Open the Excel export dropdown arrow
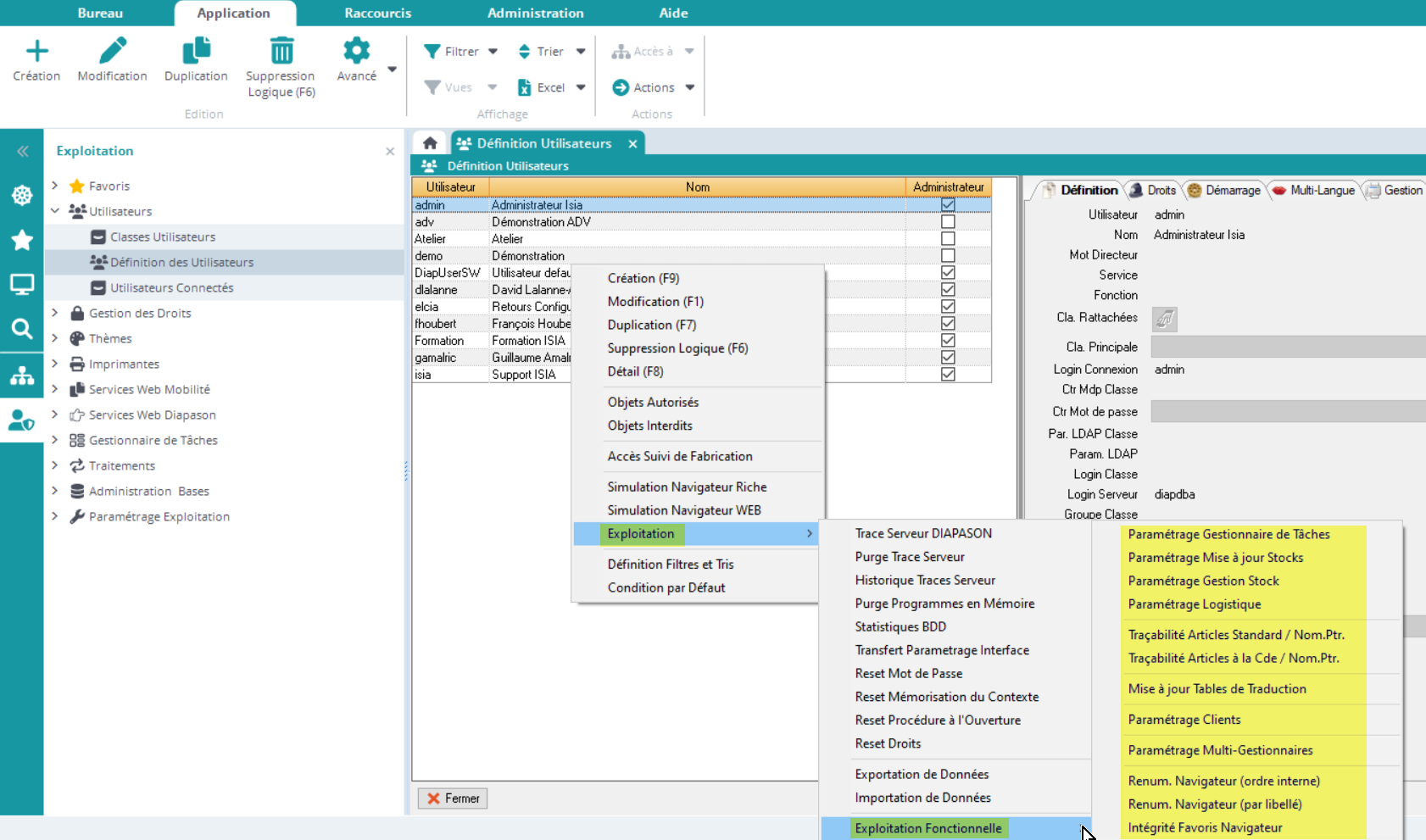Screen dimensions: 1426x840 [x=581, y=87]
